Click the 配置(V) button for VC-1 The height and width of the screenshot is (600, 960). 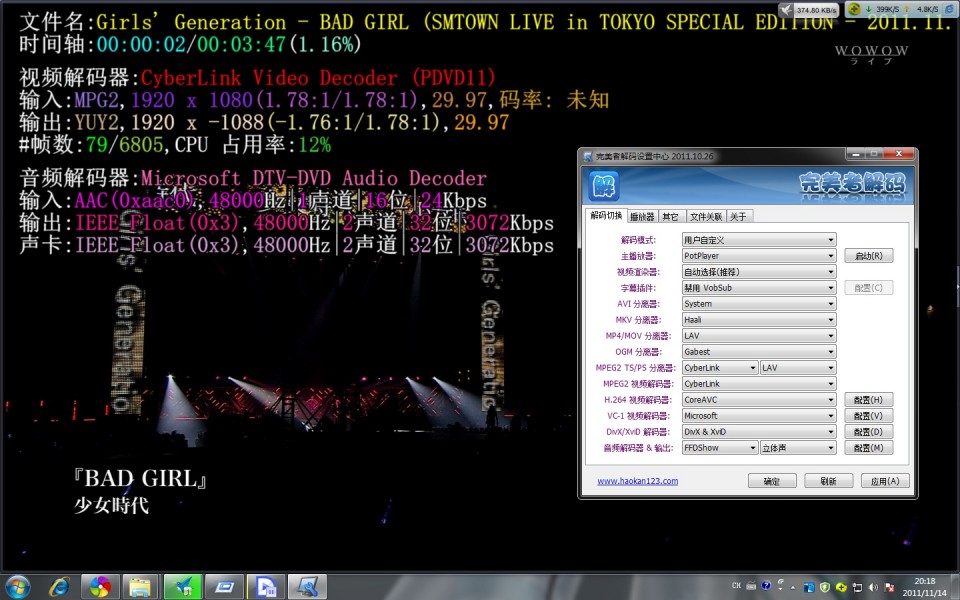869,416
